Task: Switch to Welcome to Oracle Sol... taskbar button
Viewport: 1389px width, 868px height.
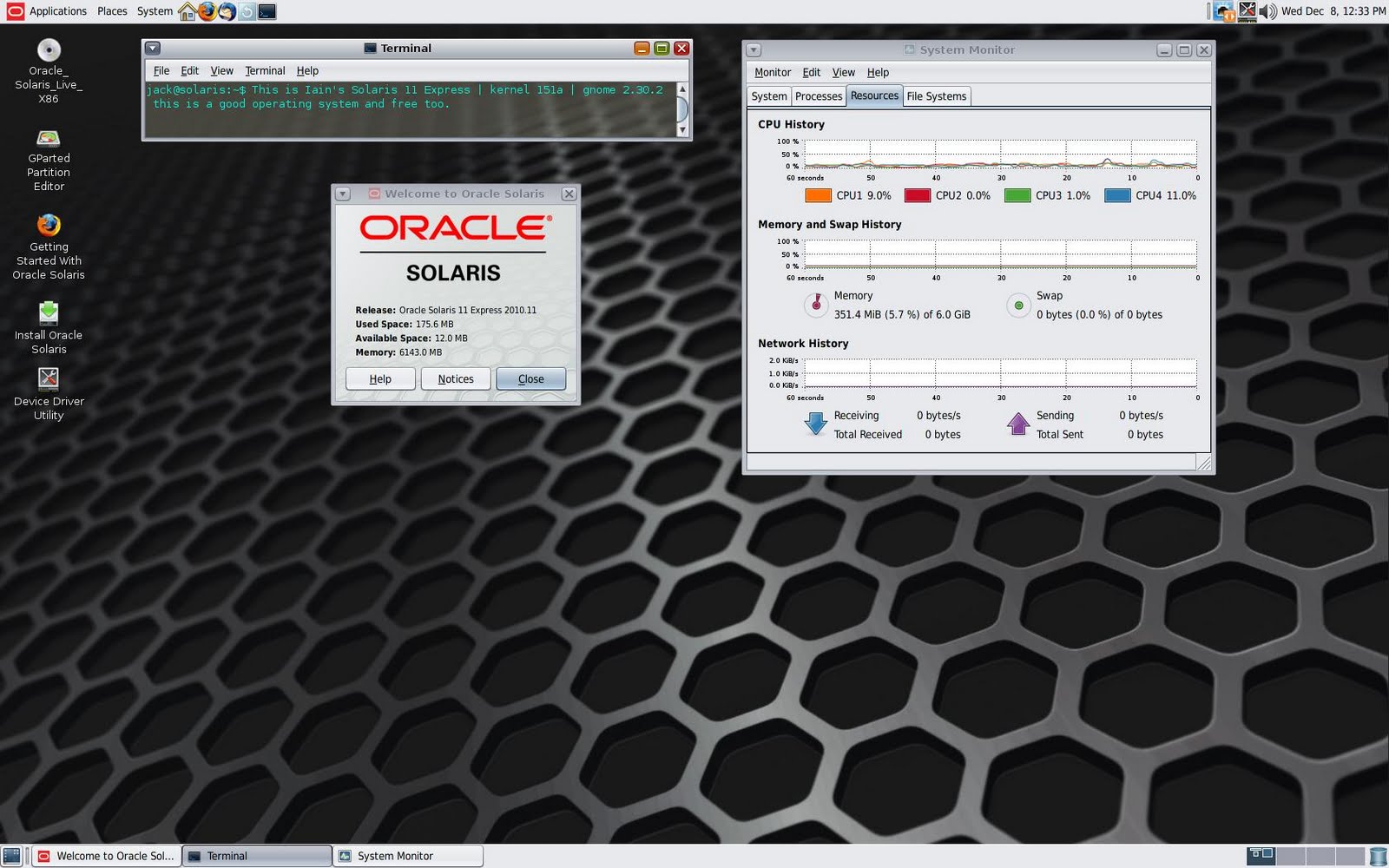Action: (x=107, y=856)
